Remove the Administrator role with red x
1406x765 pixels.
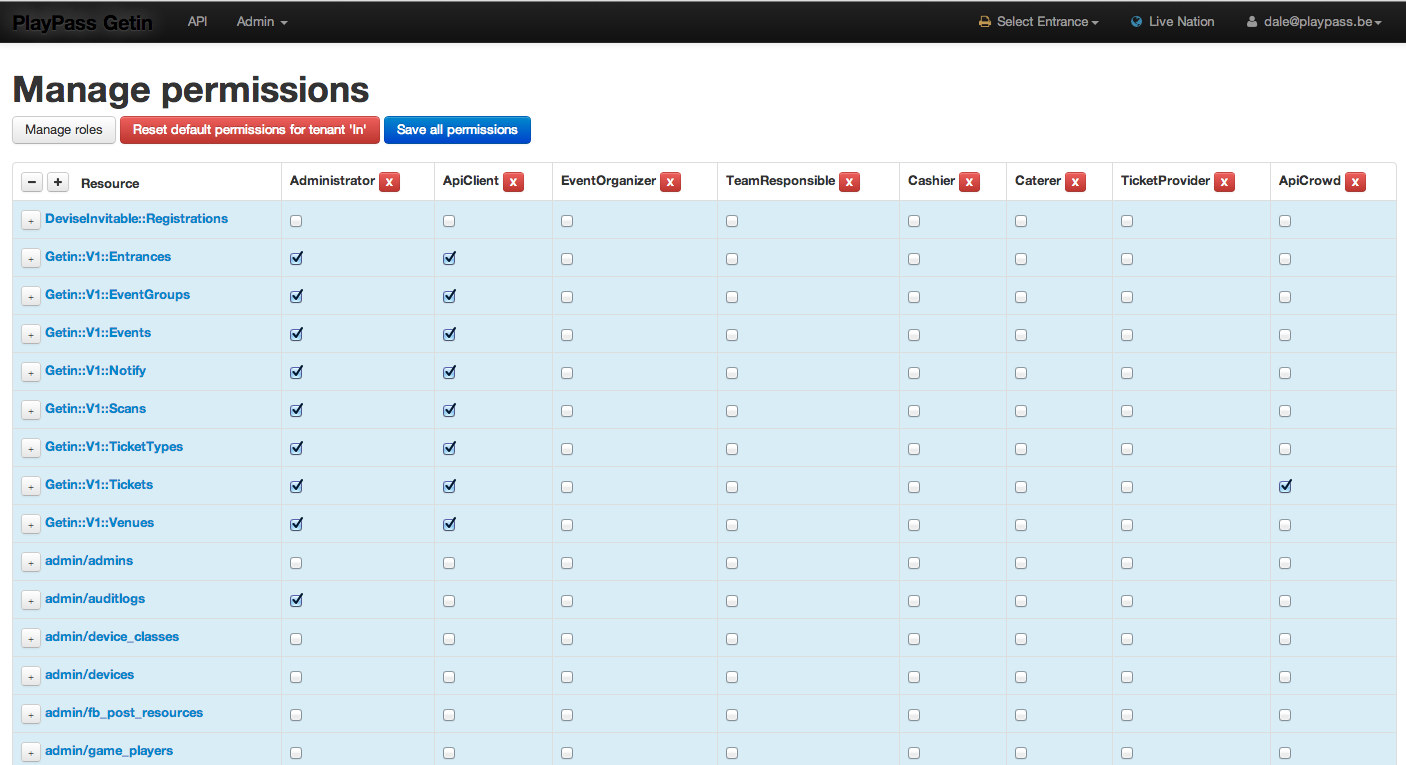tap(389, 182)
